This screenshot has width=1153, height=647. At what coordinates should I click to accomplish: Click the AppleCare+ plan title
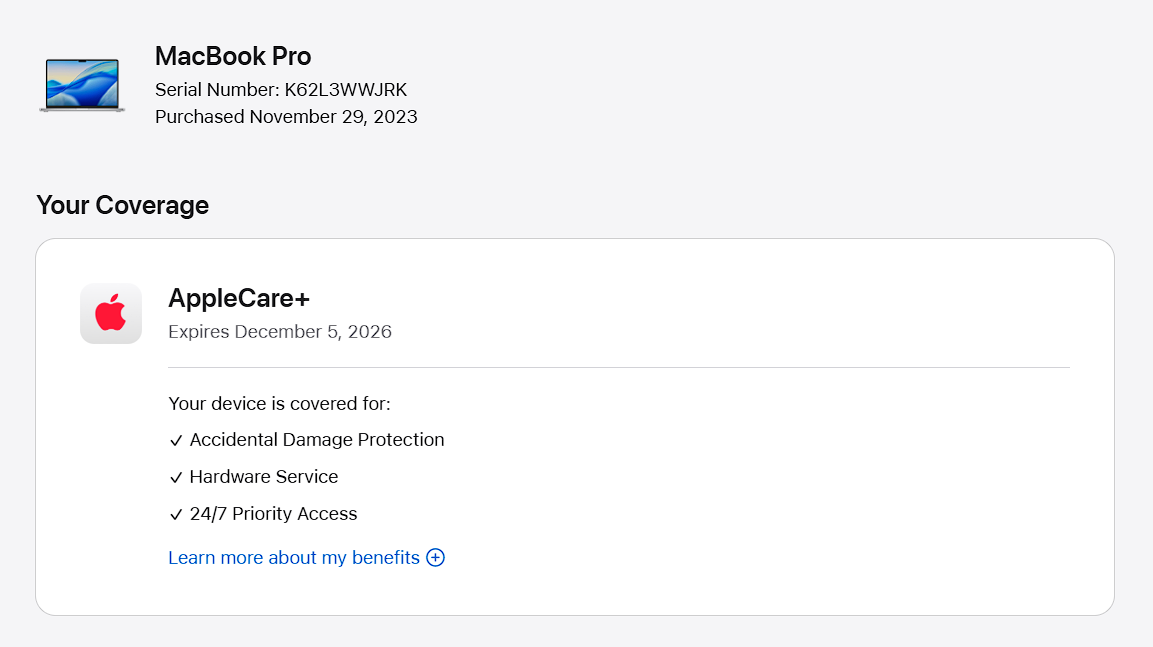point(240,298)
